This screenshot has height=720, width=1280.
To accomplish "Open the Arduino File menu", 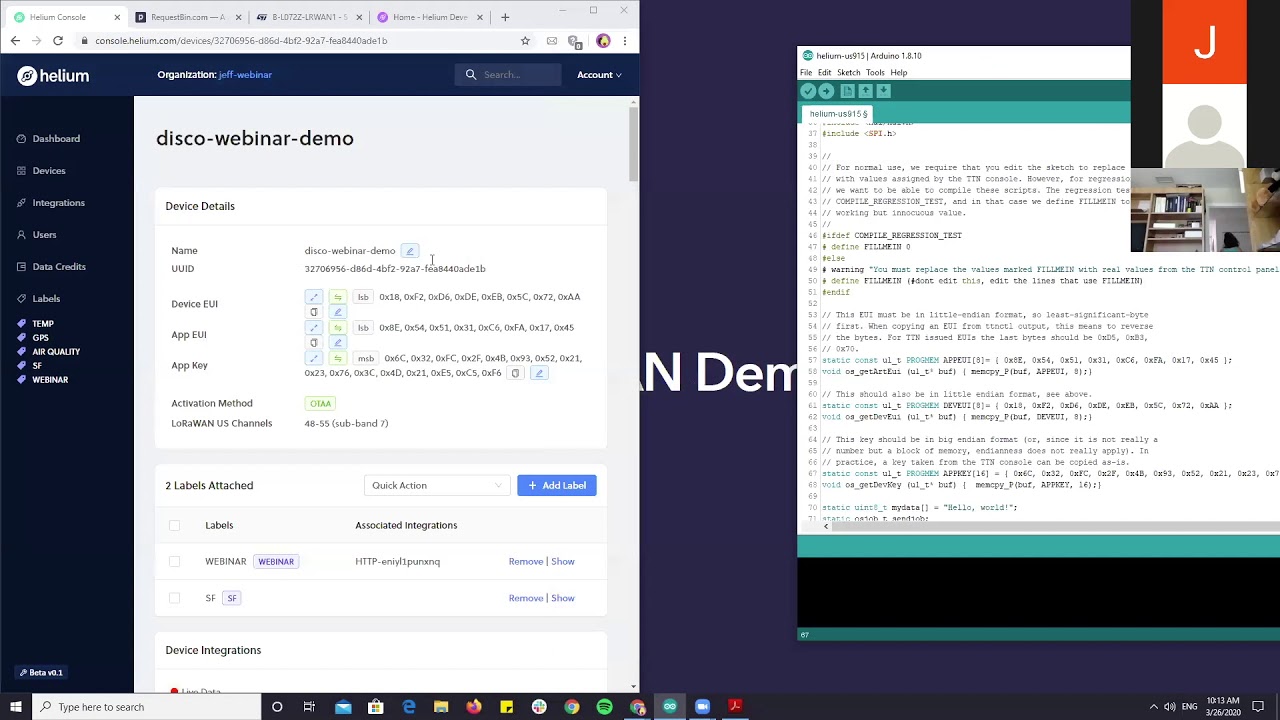I will coord(806,73).
